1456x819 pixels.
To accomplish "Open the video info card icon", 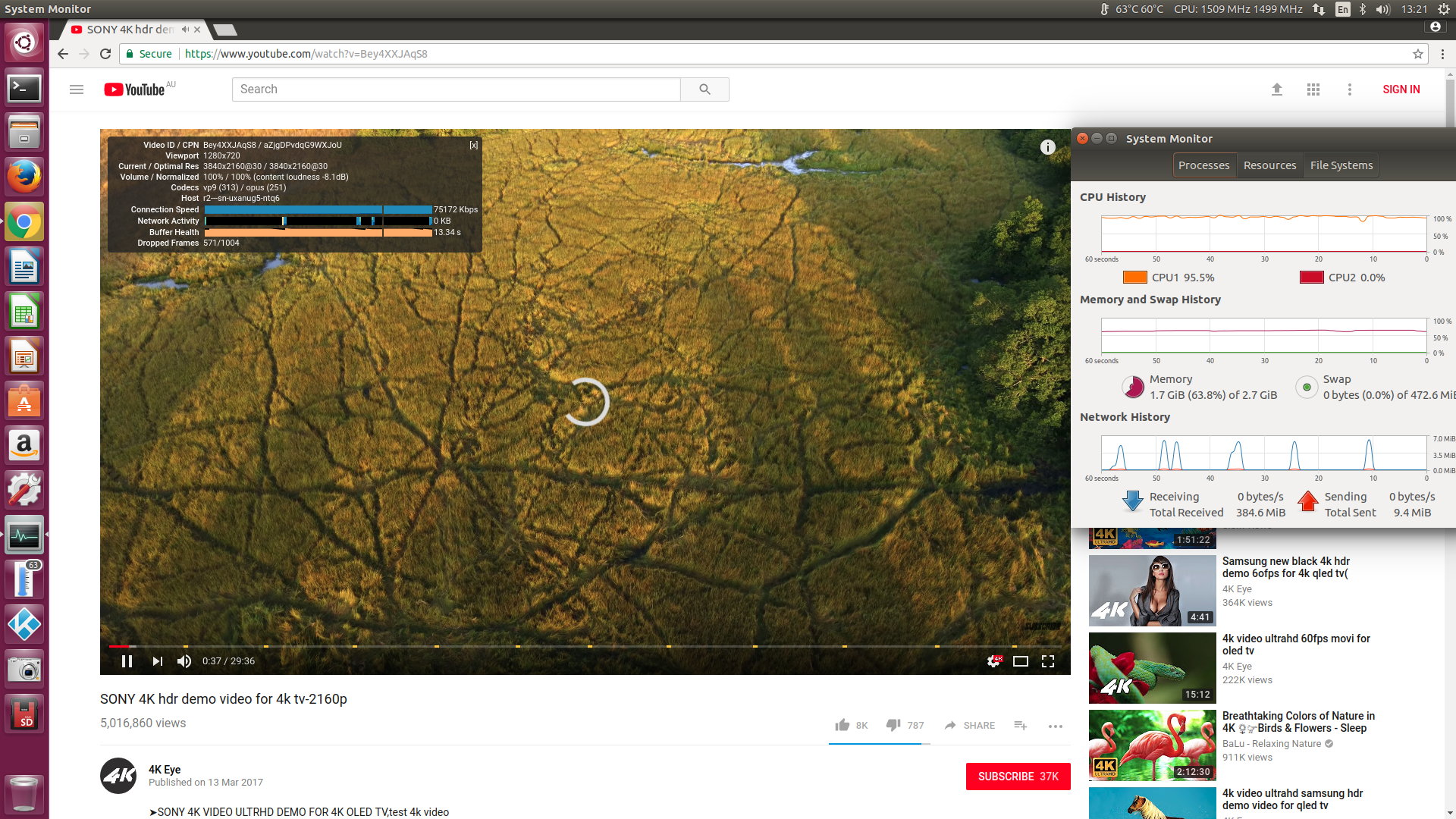I will click(1047, 147).
